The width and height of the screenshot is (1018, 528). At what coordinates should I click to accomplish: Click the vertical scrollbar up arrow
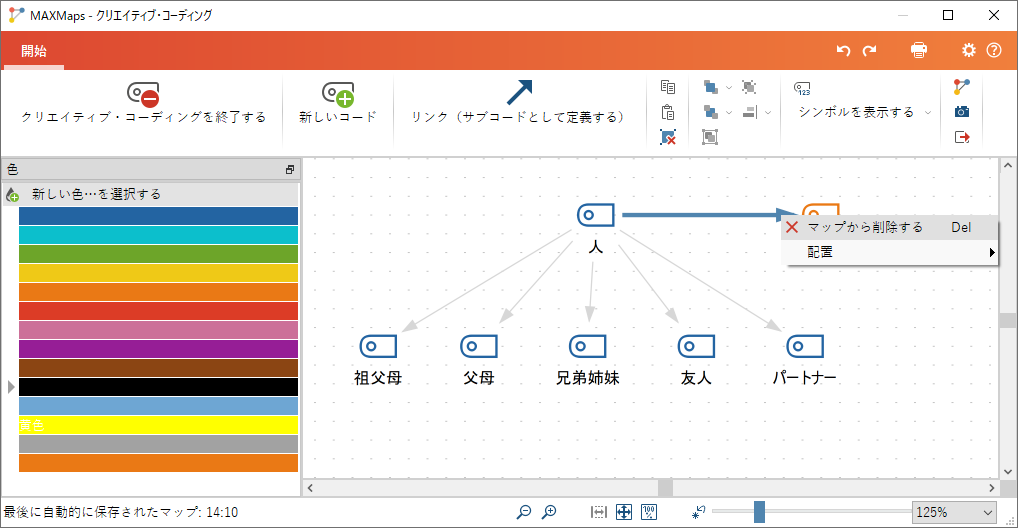point(1008,166)
